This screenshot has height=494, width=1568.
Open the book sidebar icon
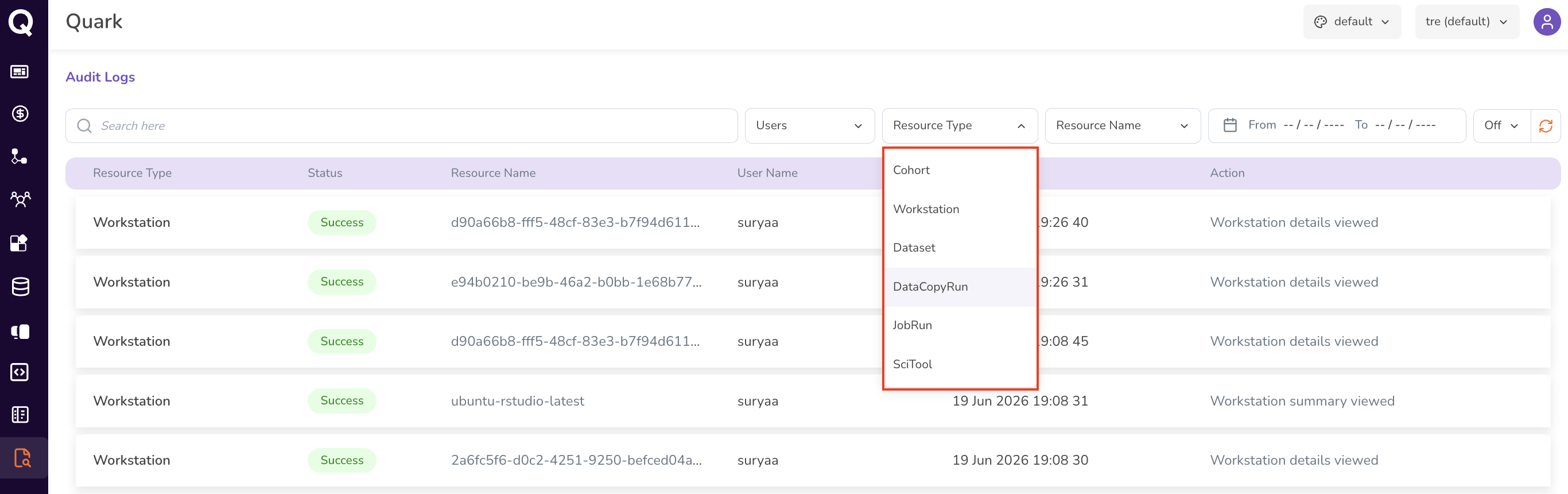click(20, 331)
